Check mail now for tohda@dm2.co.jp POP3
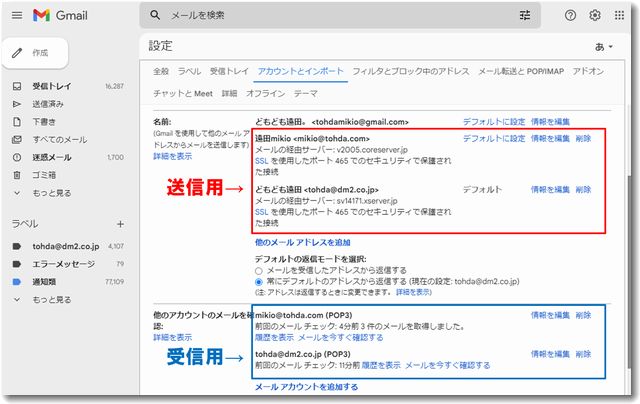The width and height of the screenshot is (640, 404). click(x=448, y=365)
